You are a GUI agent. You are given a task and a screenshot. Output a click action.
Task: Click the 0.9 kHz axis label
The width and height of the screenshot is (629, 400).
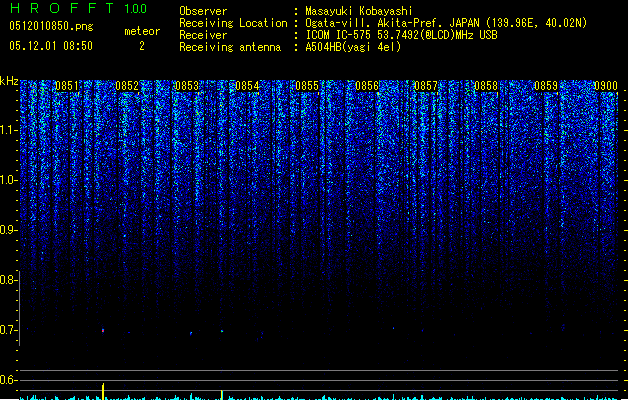pyautogui.click(x=8, y=230)
